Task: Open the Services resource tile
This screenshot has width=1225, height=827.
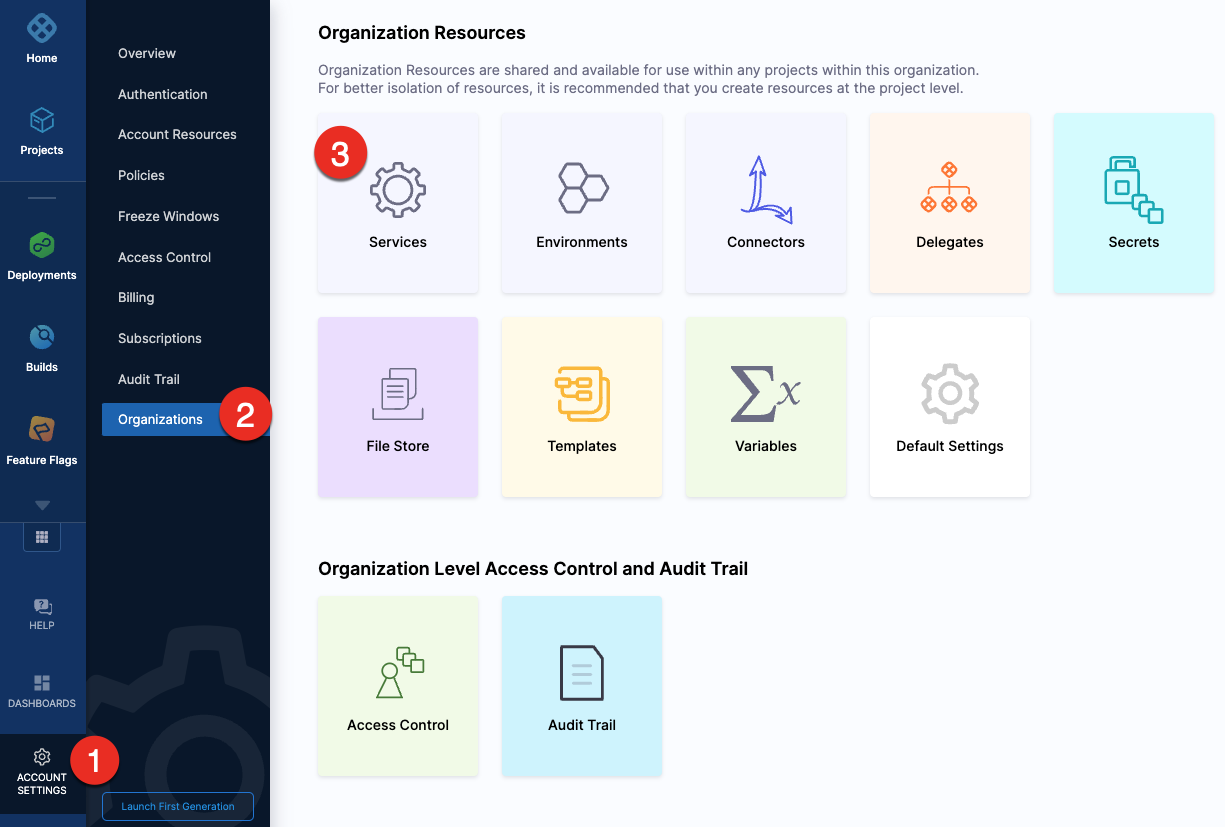Action: [x=398, y=204]
